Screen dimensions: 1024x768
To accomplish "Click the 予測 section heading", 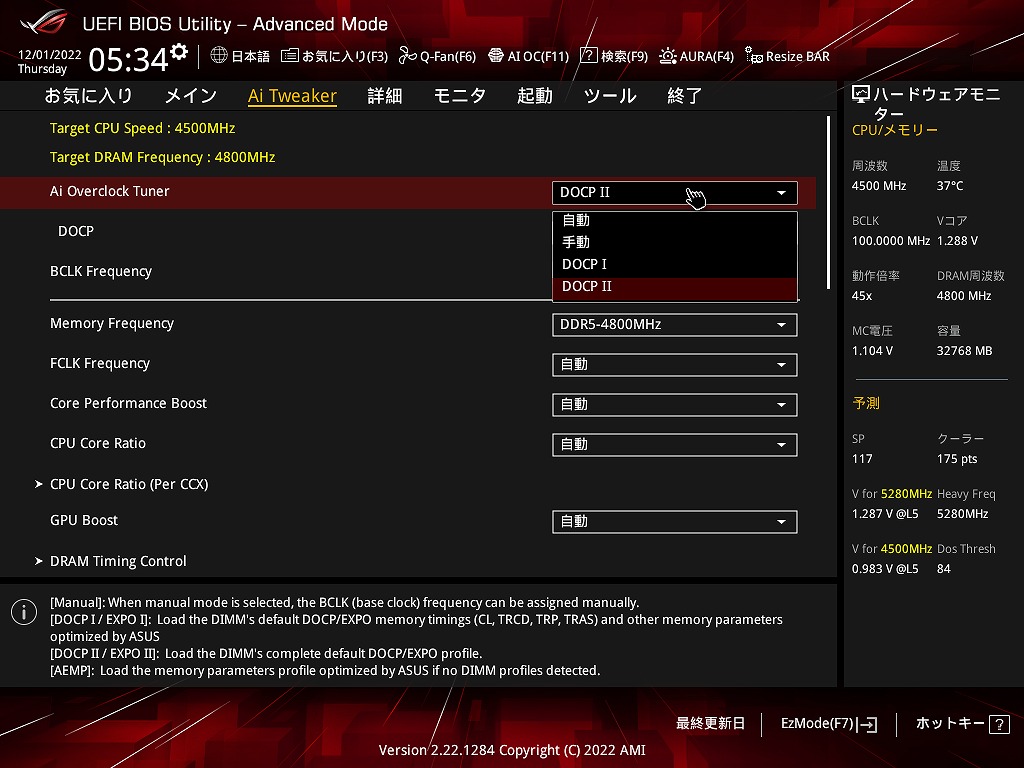I will coord(866,404).
